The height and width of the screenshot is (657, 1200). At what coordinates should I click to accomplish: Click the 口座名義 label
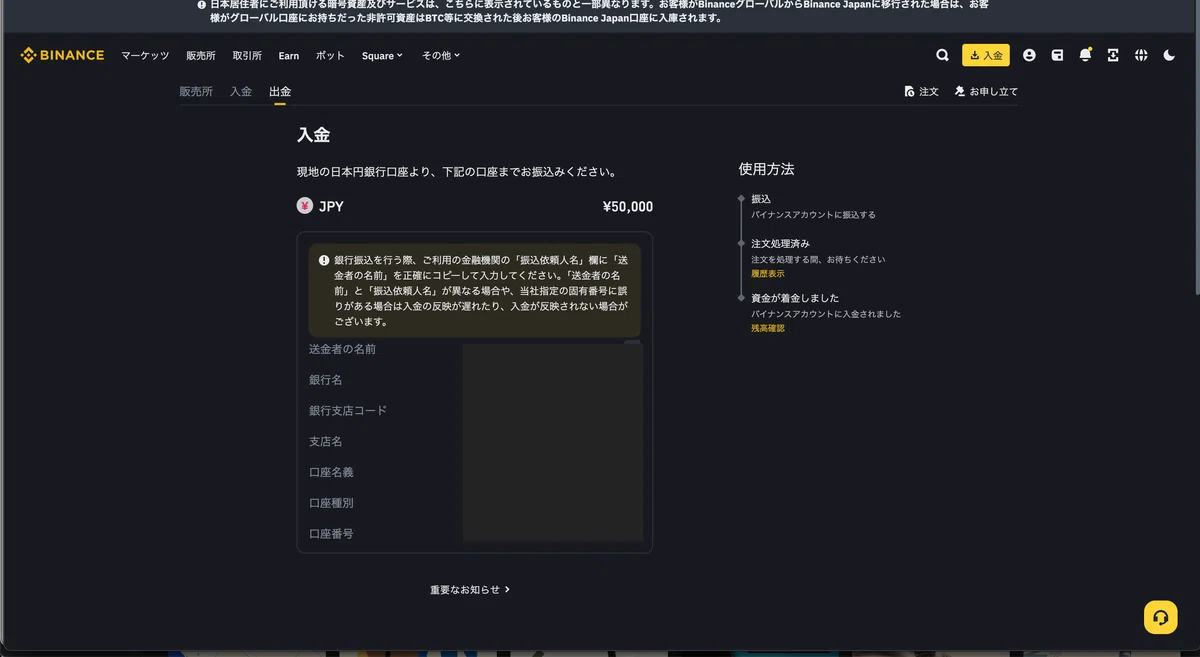pyautogui.click(x=331, y=472)
